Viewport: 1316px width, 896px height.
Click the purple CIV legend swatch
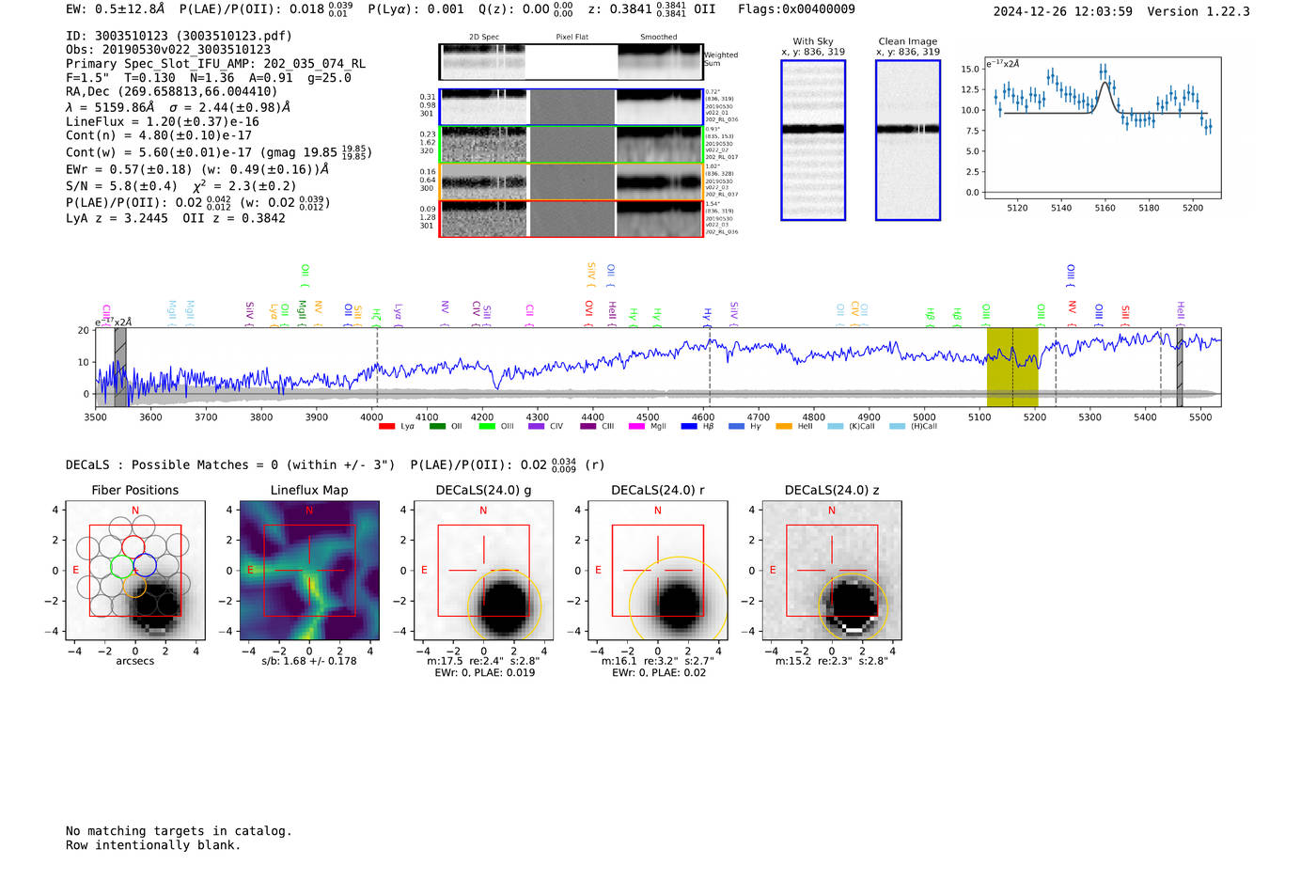point(536,426)
